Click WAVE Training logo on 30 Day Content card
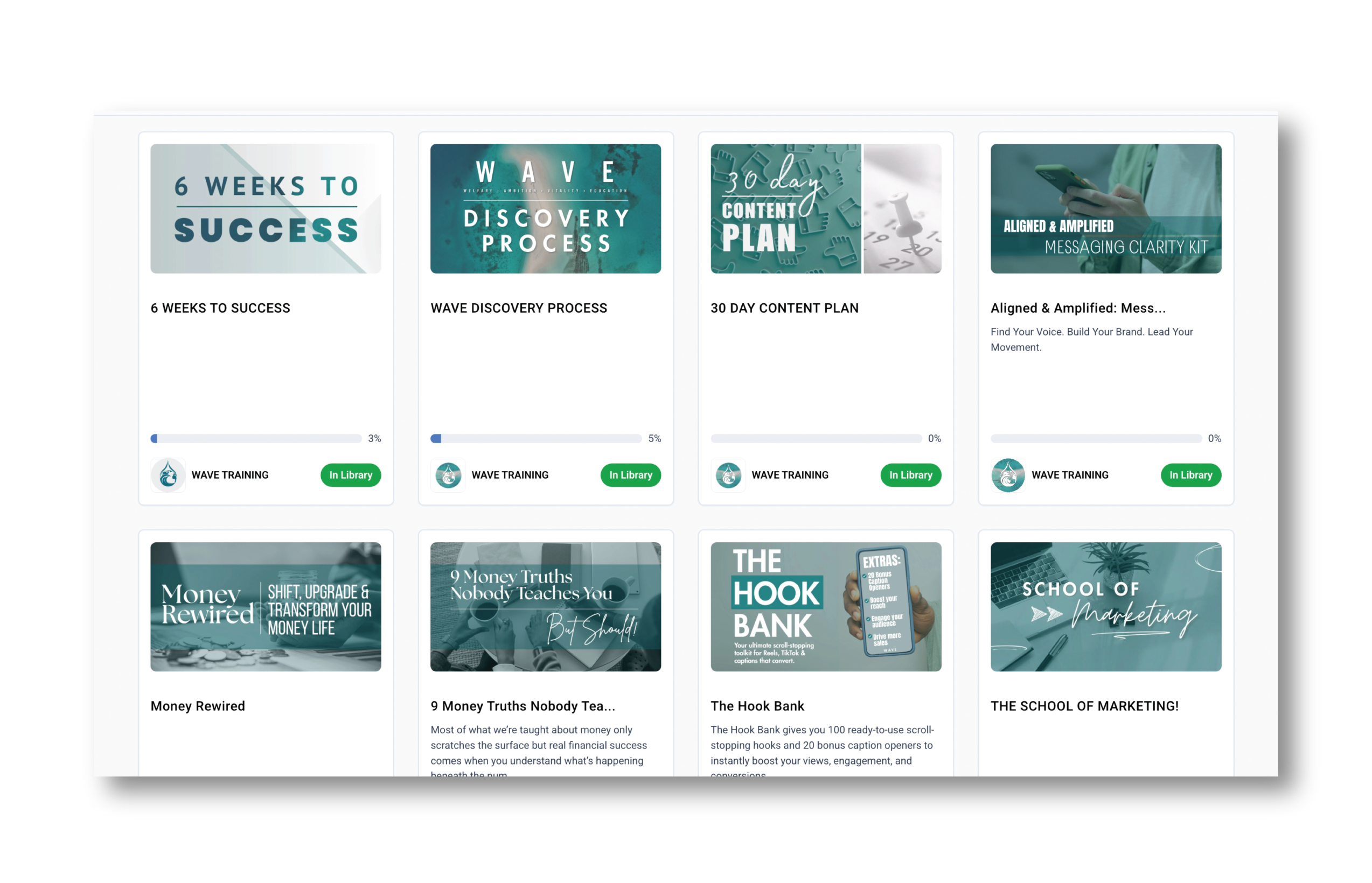 728,475
